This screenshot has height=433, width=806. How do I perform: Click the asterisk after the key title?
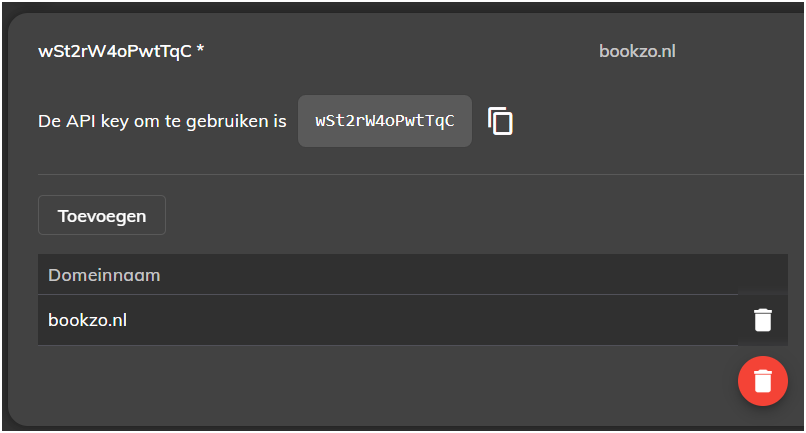pyautogui.click(x=200, y=49)
